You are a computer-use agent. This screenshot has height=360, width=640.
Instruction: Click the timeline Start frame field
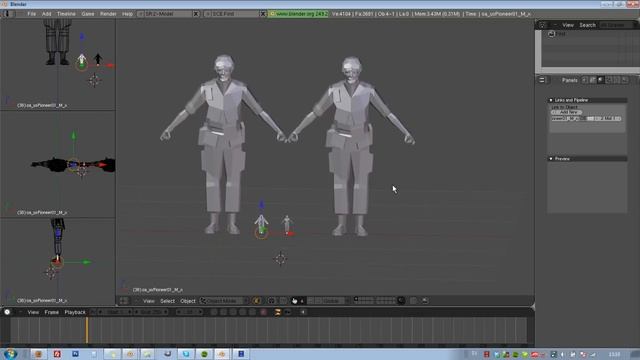click(115, 312)
